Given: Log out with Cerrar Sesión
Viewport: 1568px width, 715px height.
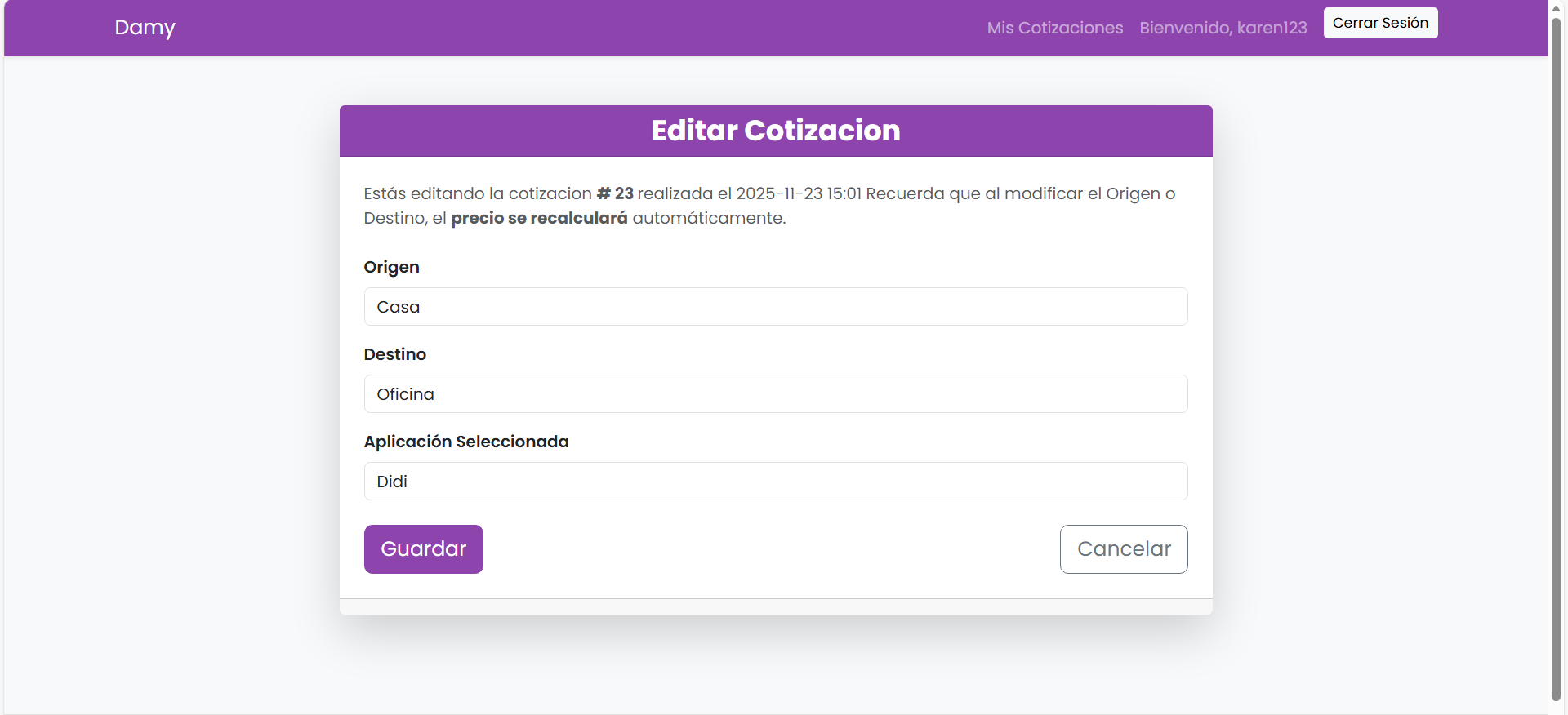Looking at the screenshot, I should coord(1380,23).
